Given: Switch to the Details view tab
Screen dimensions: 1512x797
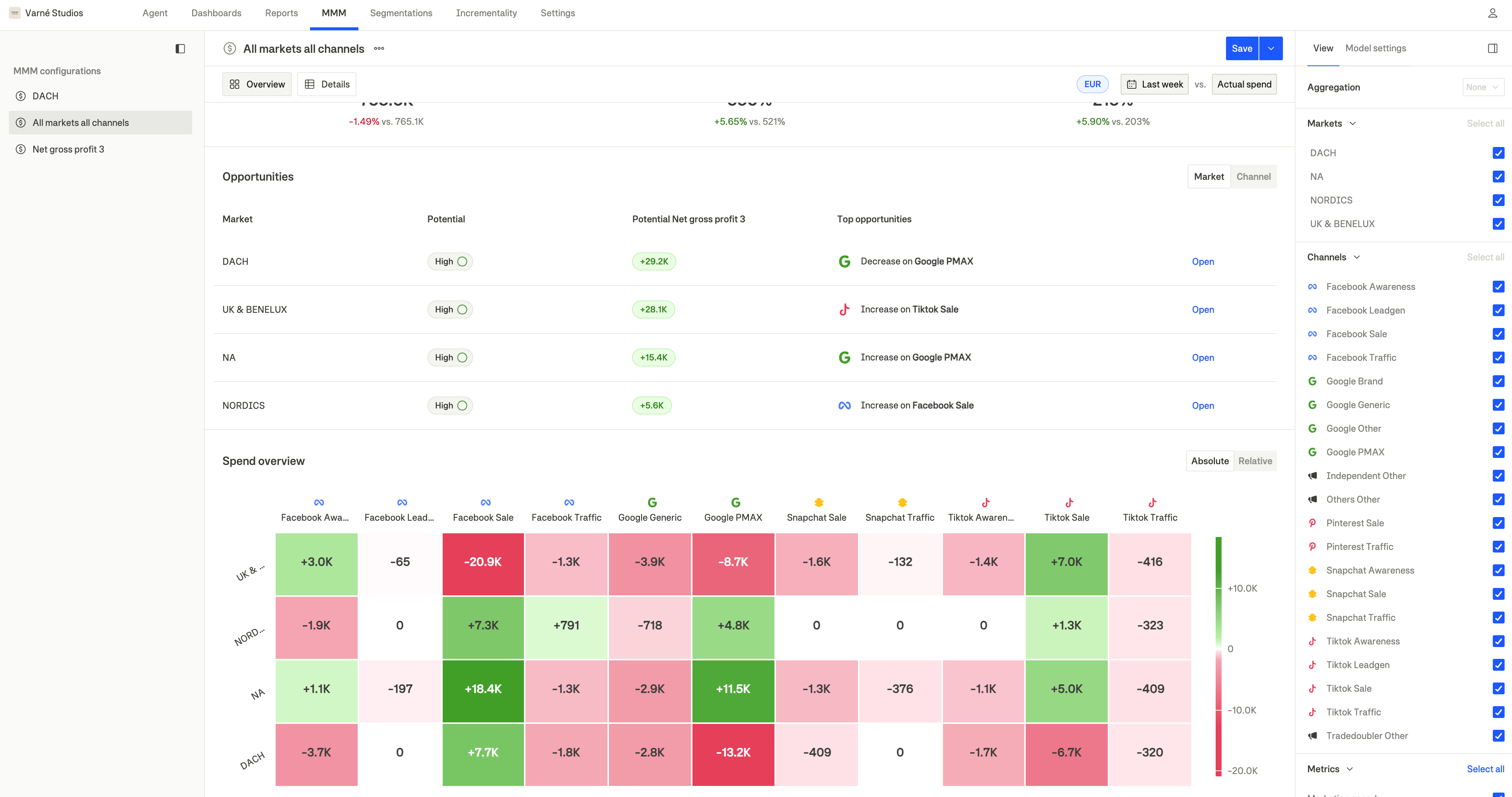Looking at the screenshot, I should (326, 85).
